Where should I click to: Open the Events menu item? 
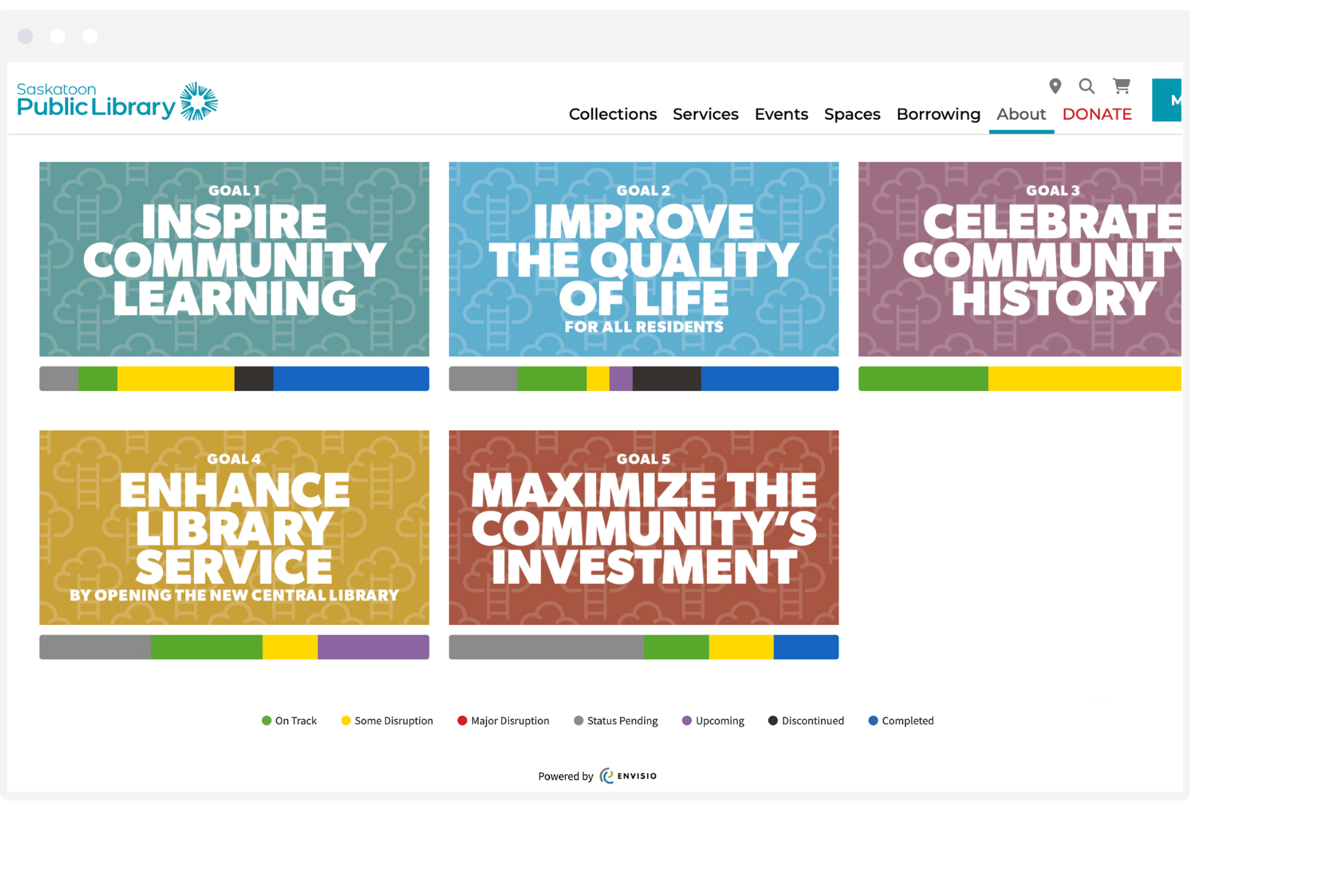pos(781,115)
